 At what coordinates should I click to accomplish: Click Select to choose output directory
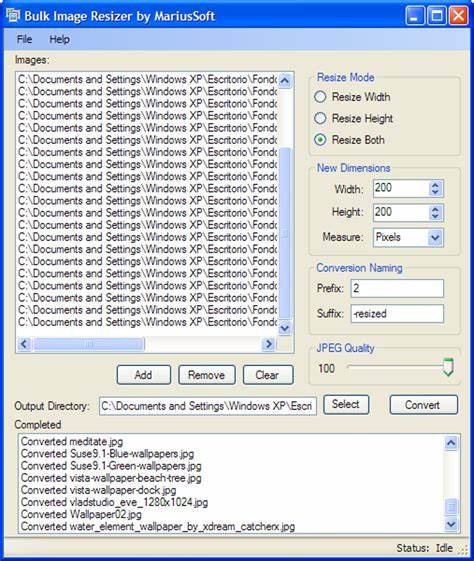coord(346,404)
